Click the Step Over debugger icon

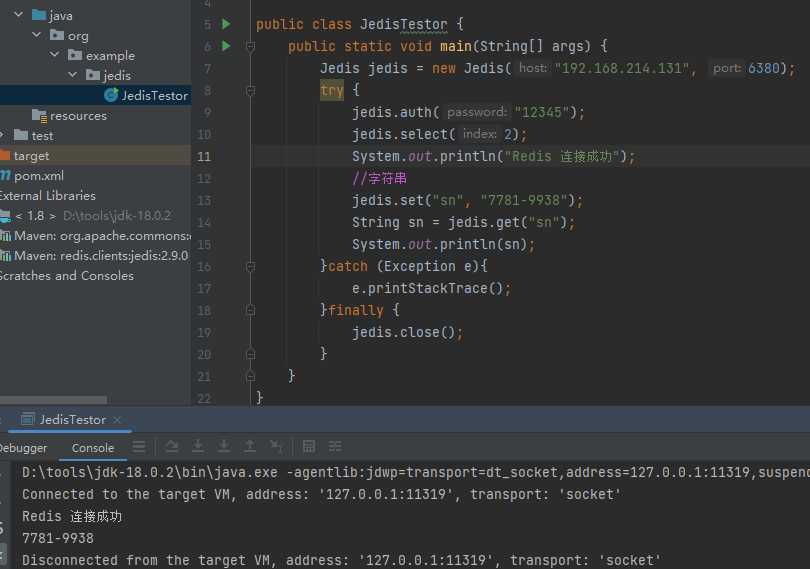click(172, 446)
